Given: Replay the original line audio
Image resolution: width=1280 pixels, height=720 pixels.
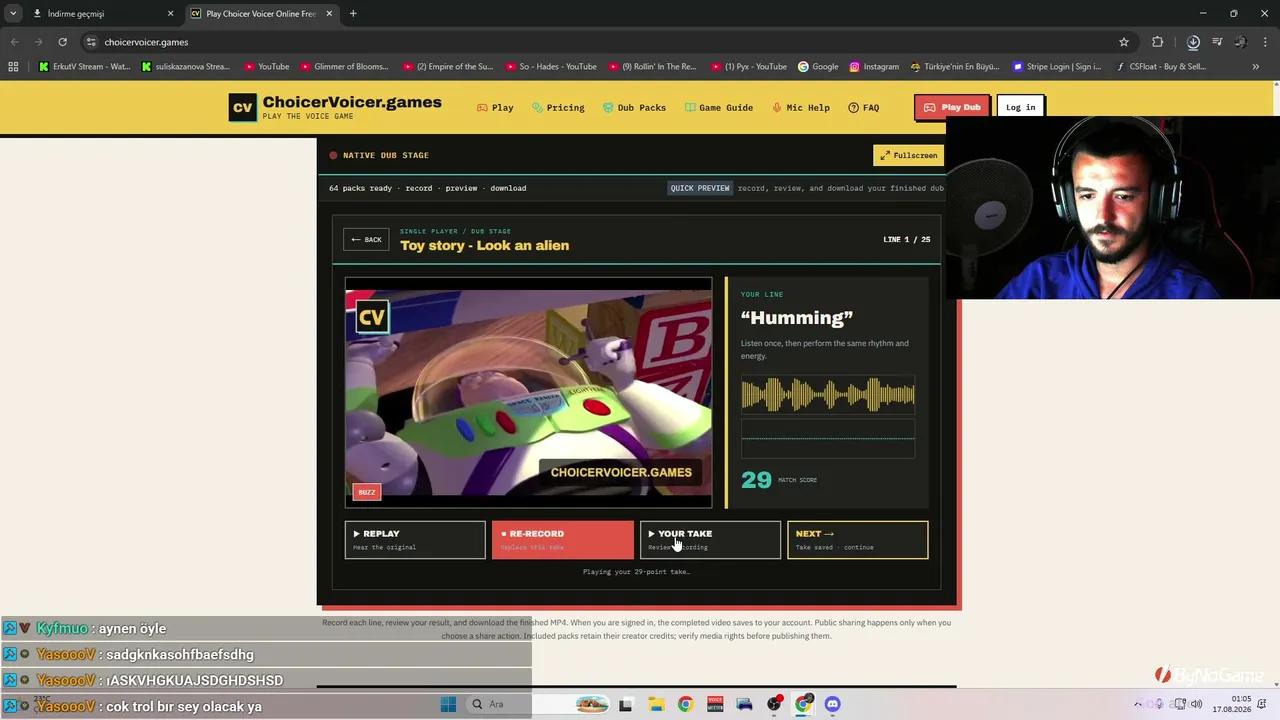Looking at the screenshot, I should pyautogui.click(x=415, y=540).
